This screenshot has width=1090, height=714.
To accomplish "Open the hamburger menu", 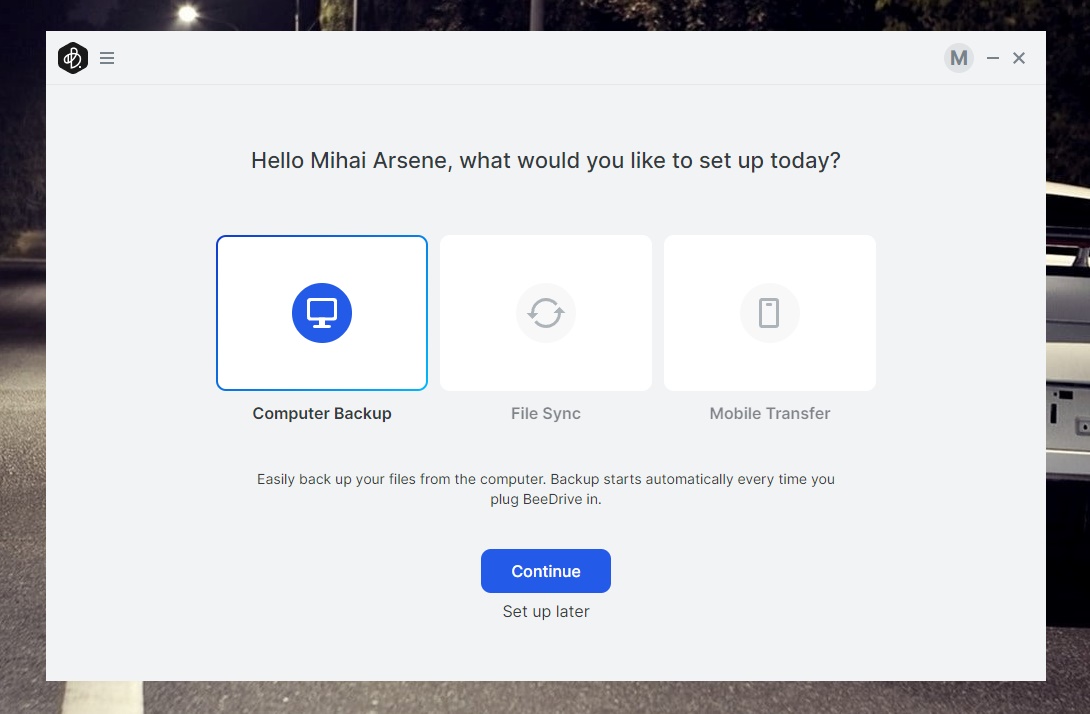I will 107,58.
